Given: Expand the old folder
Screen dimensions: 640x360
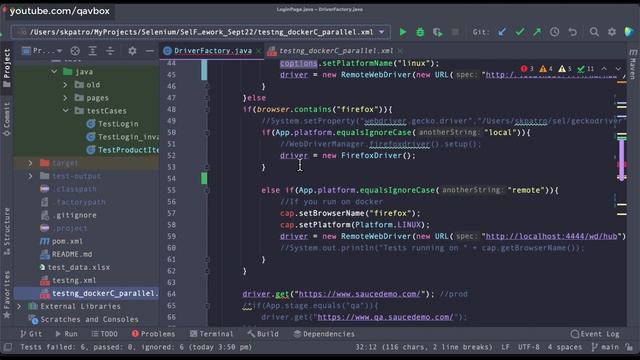Looking at the screenshot, I should [x=65, y=84].
